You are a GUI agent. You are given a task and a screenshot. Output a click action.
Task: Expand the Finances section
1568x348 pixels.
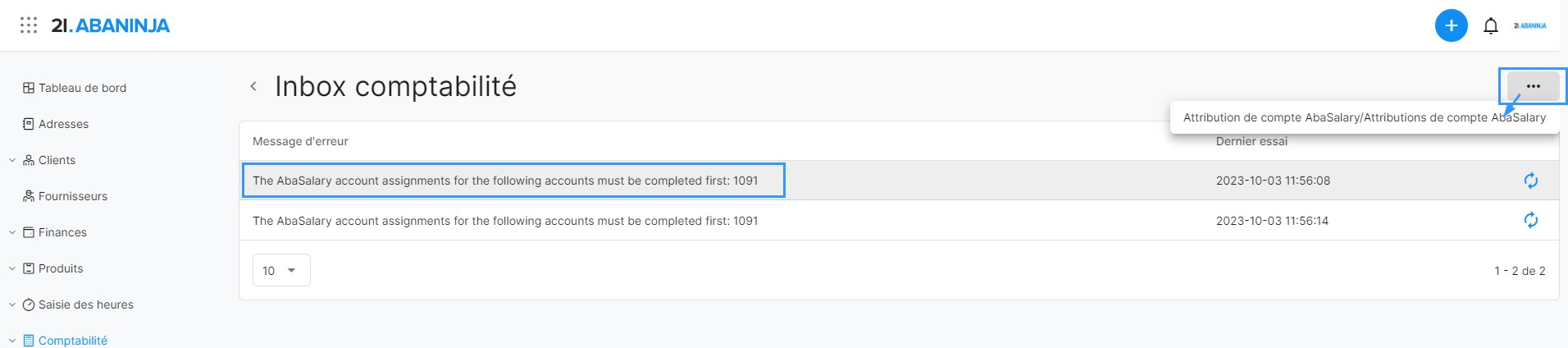click(x=12, y=232)
